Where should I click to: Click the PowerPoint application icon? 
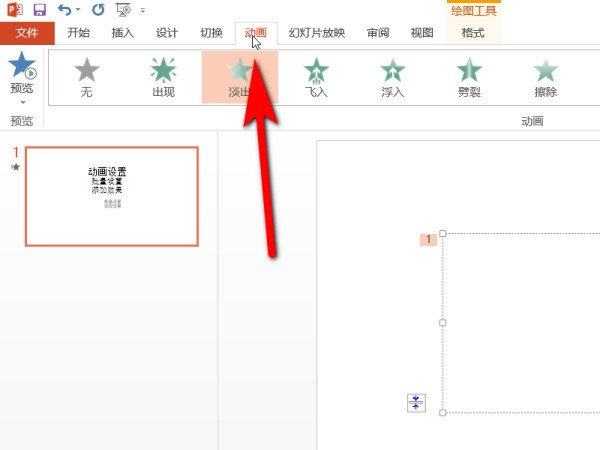point(15,9)
